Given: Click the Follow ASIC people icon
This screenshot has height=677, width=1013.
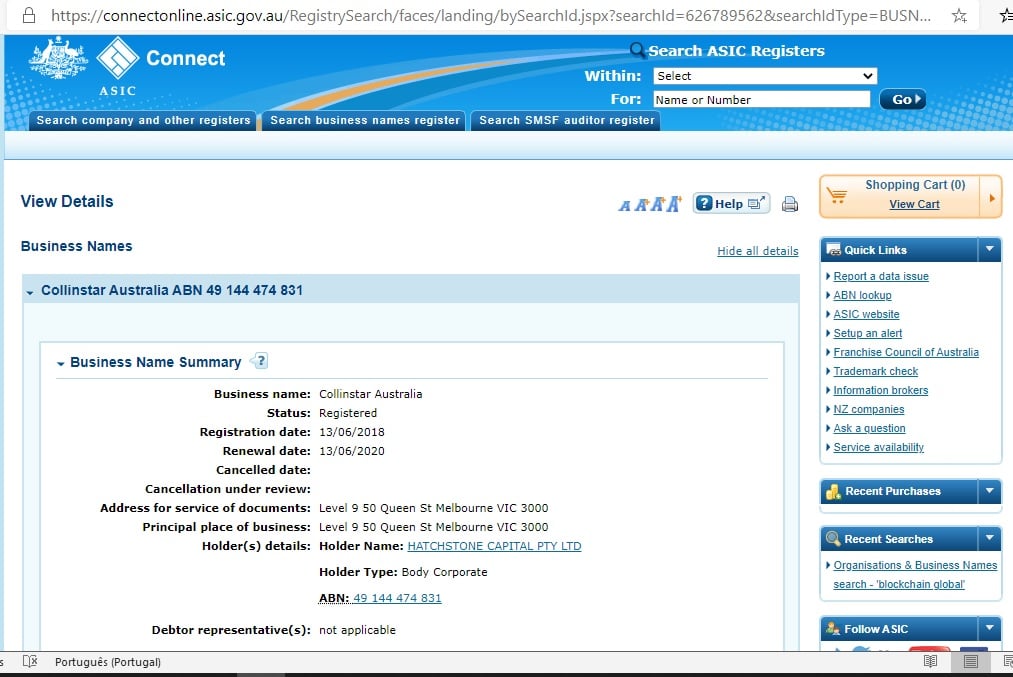Looking at the screenshot, I should coord(833,629).
